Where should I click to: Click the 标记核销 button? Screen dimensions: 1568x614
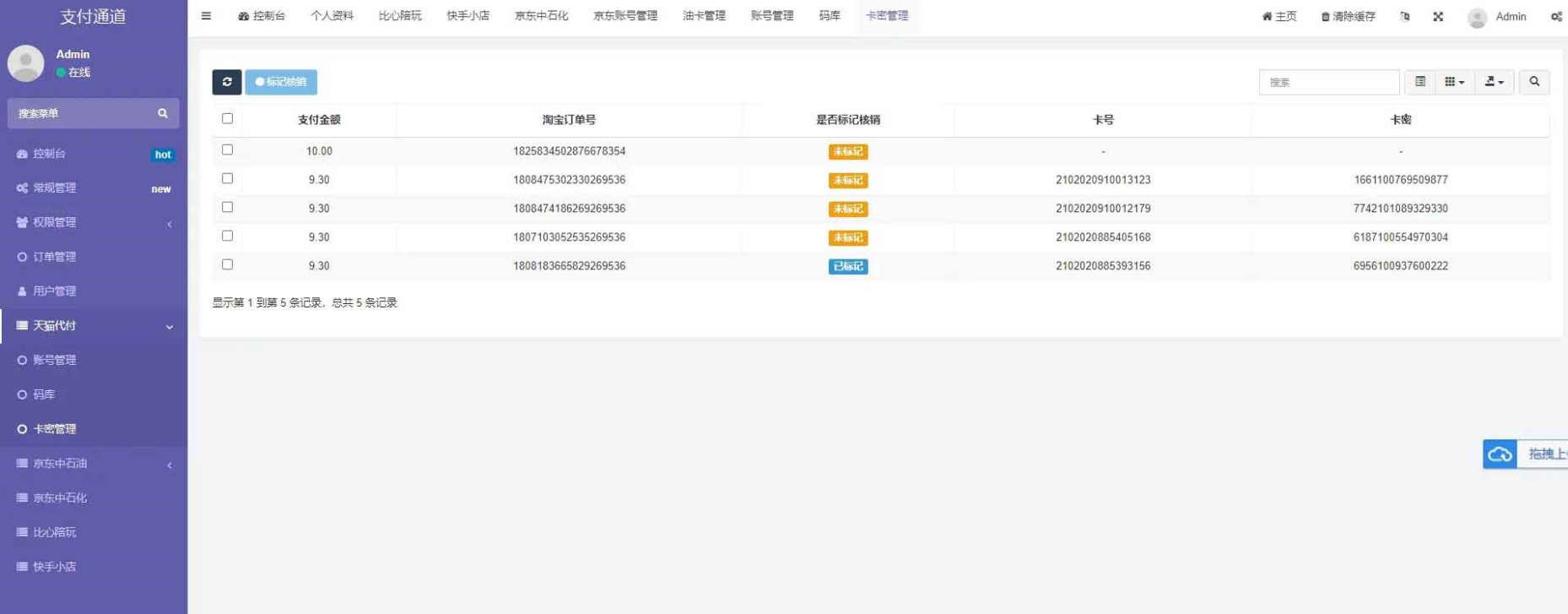click(281, 82)
